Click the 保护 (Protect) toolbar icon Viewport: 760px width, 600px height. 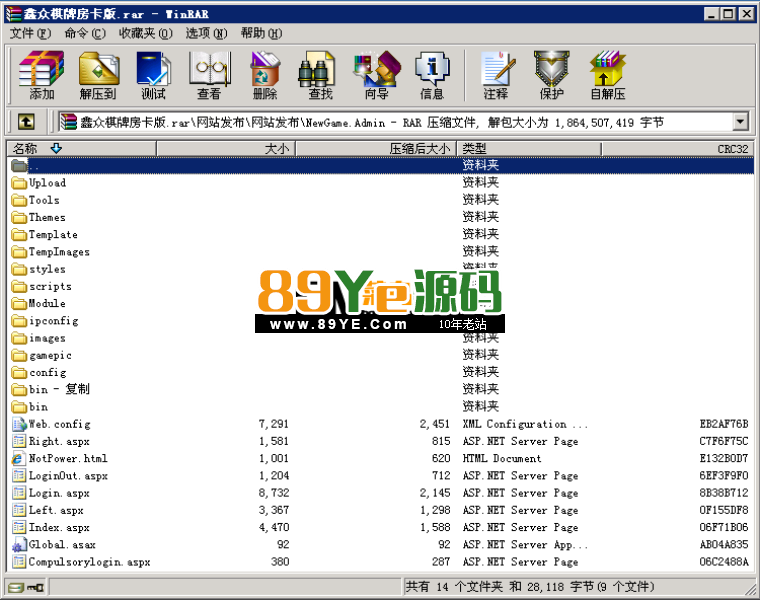point(552,75)
